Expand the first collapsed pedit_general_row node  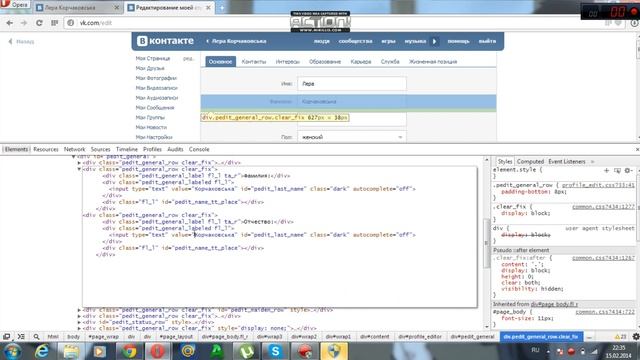(79, 162)
